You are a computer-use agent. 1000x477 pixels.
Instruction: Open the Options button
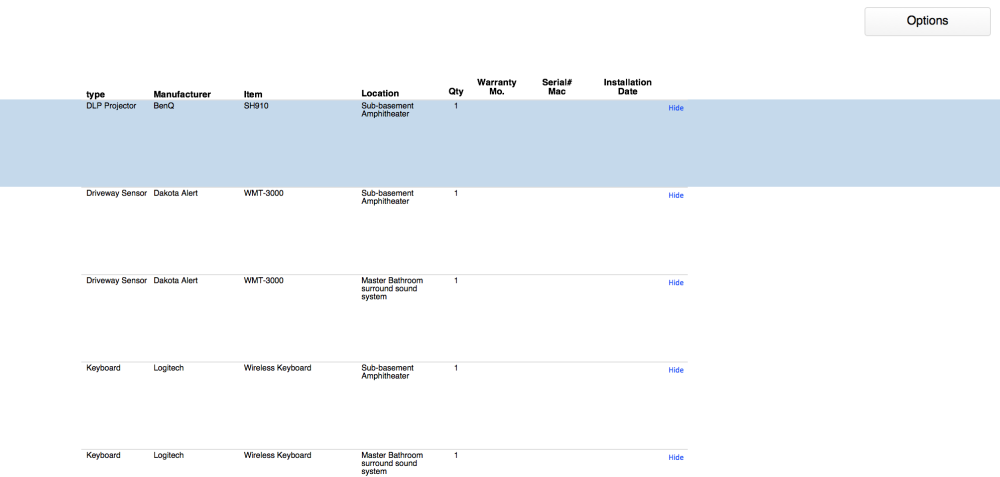pyautogui.click(x=927, y=21)
